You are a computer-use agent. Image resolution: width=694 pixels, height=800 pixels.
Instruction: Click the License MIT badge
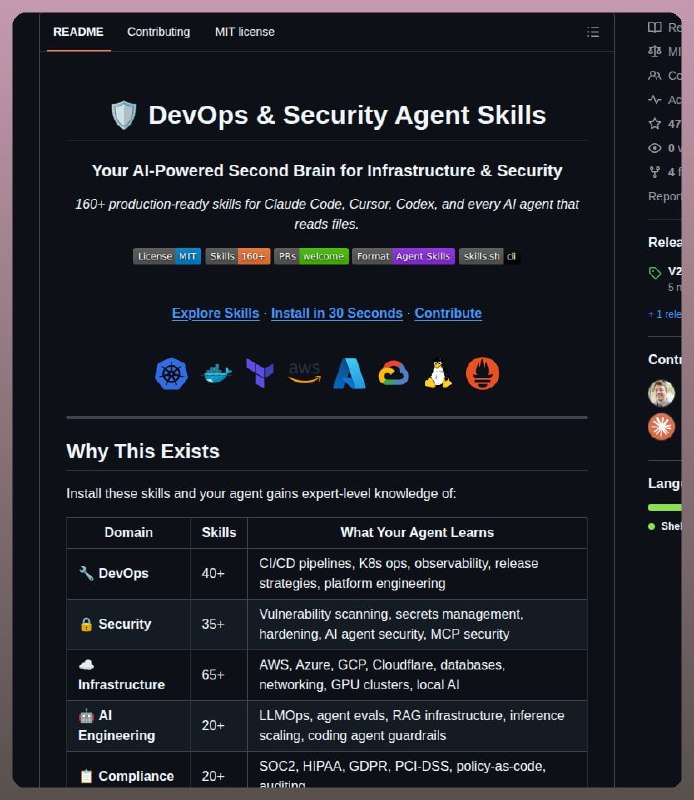[167, 256]
